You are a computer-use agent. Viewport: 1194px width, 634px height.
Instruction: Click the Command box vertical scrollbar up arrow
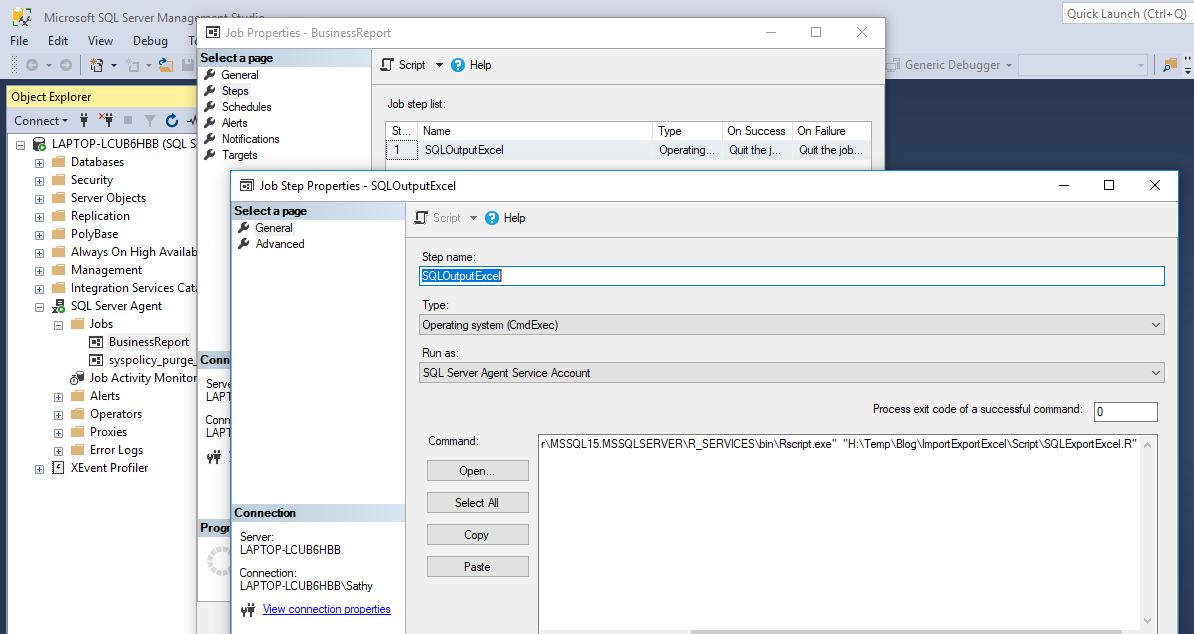tap(1148, 444)
